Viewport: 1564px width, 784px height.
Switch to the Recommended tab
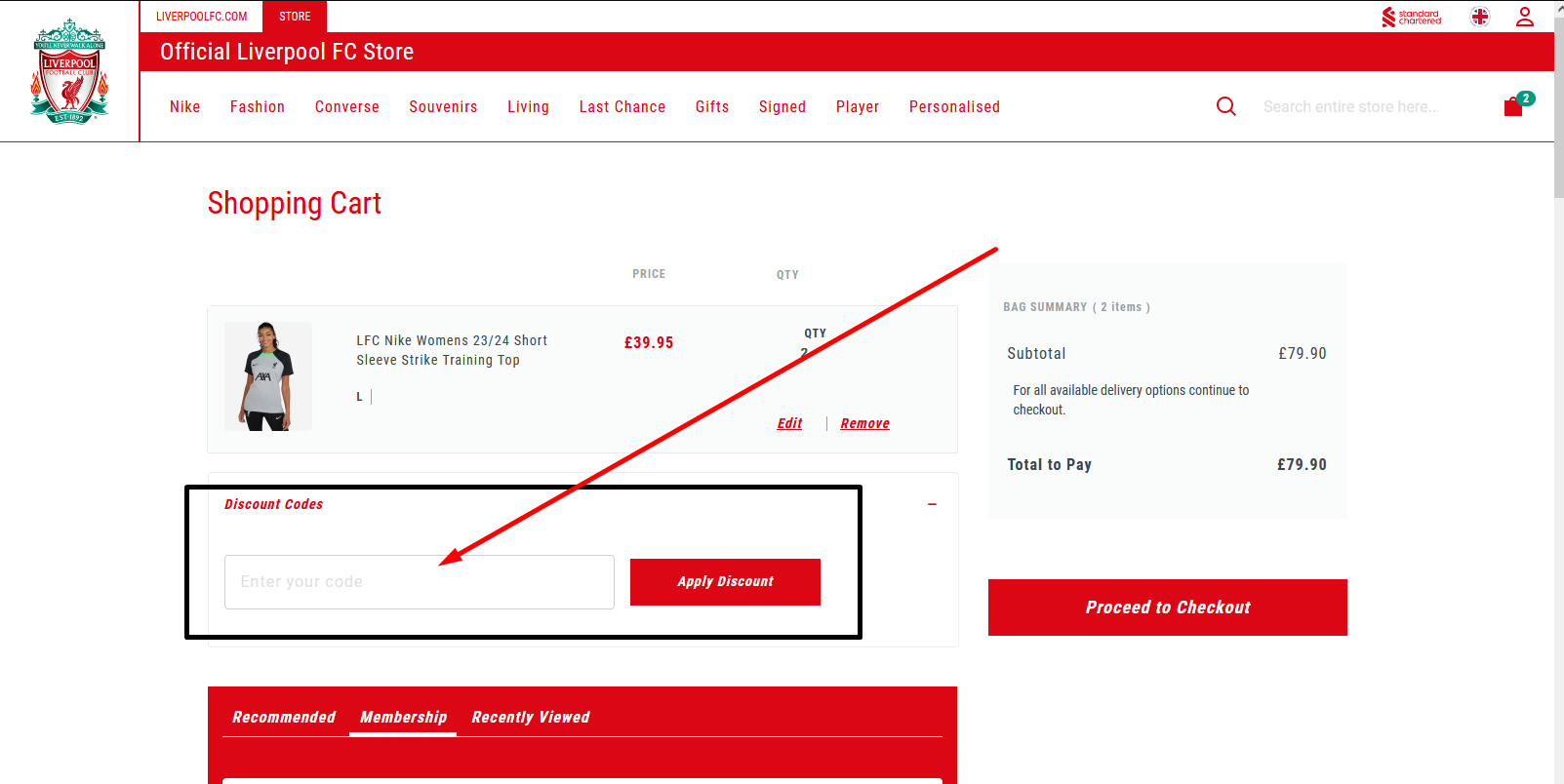click(x=284, y=717)
